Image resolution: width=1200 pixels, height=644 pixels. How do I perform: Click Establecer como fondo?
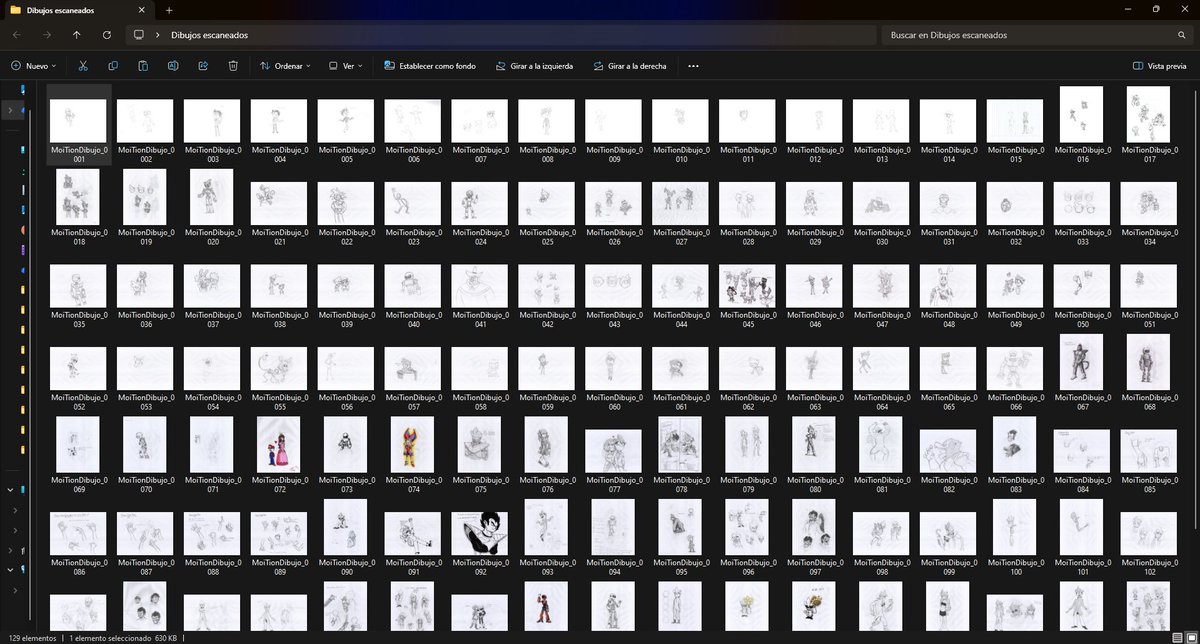click(x=430, y=66)
